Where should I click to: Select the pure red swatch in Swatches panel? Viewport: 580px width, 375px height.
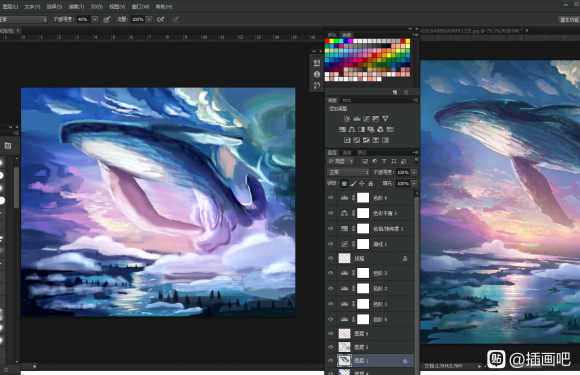pyautogui.click(x=327, y=41)
